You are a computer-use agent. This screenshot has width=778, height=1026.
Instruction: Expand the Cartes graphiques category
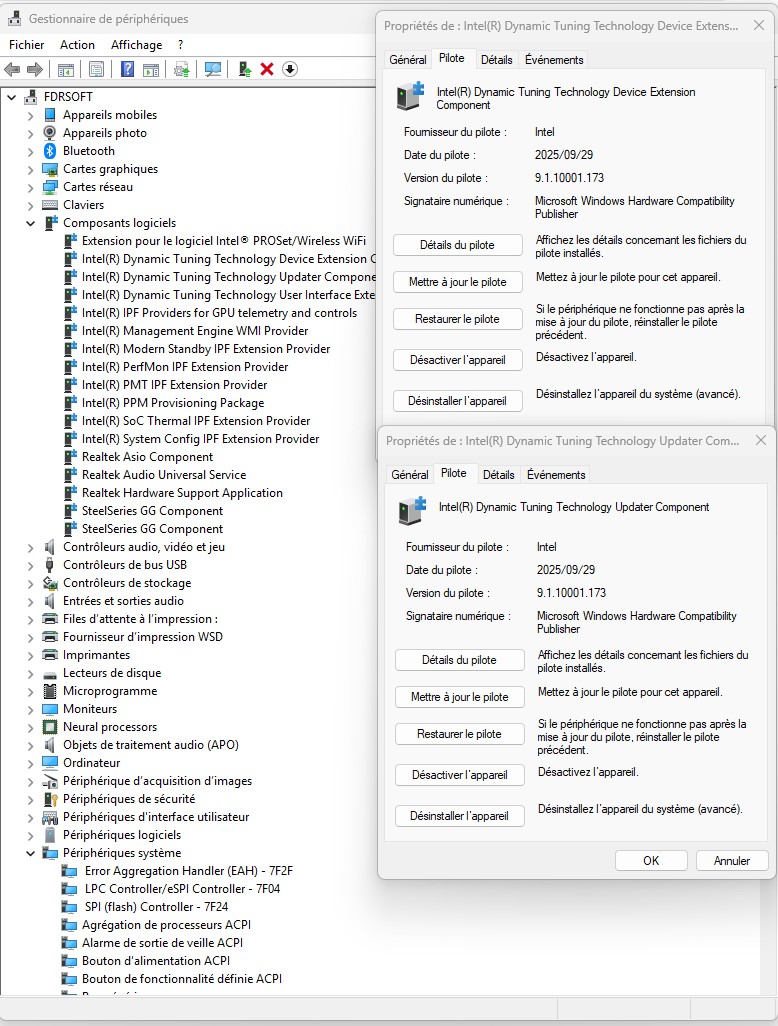coord(31,169)
